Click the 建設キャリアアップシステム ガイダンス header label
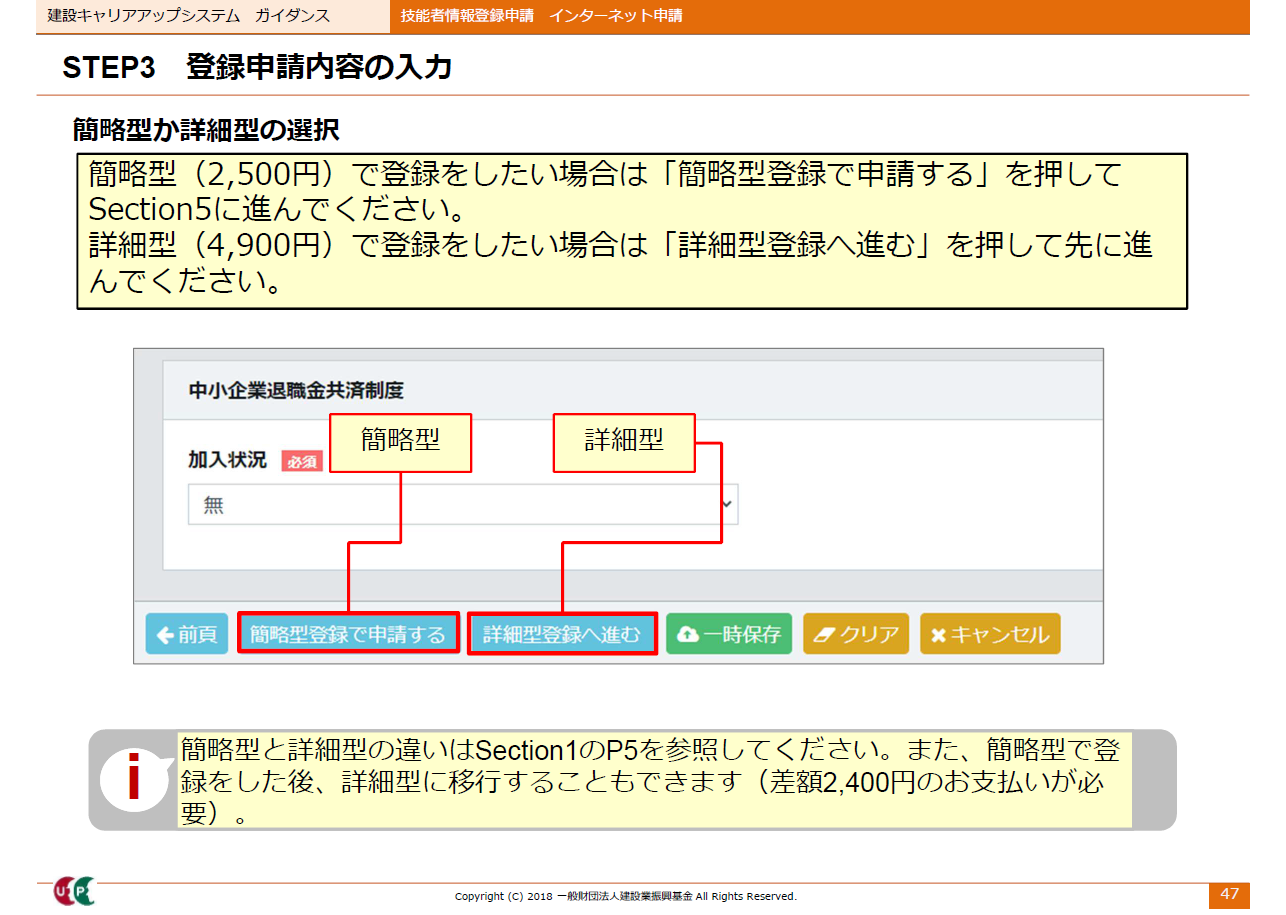The height and width of the screenshot is (915, 1286). [189, 16]
